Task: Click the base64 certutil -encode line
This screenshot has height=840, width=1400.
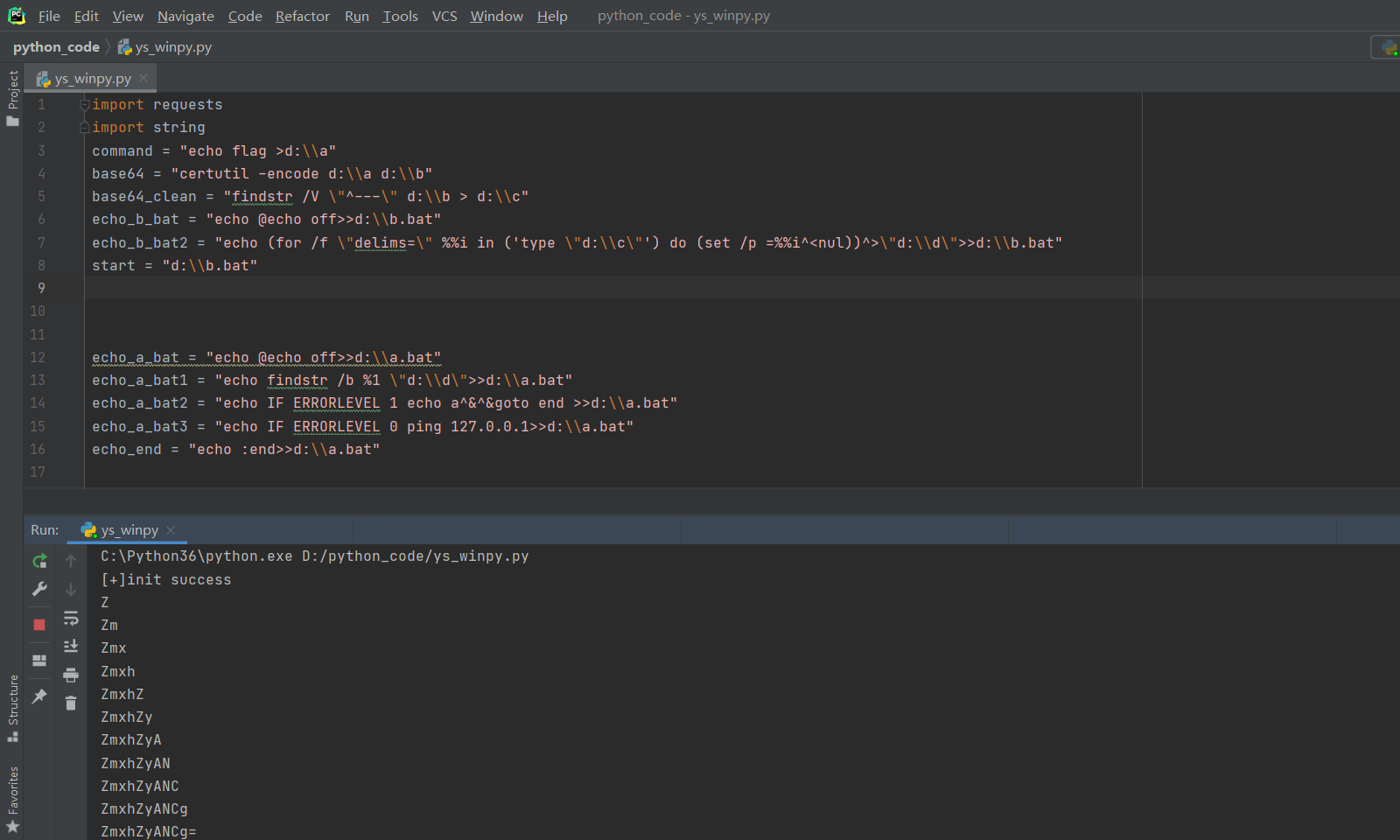Action: pos(262,173)
